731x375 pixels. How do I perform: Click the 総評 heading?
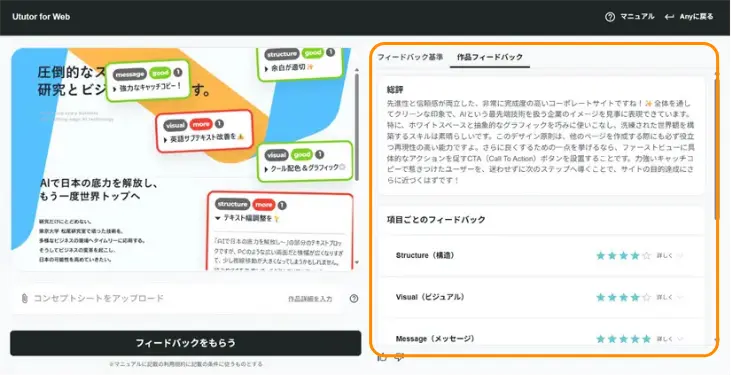click(395, 90)
